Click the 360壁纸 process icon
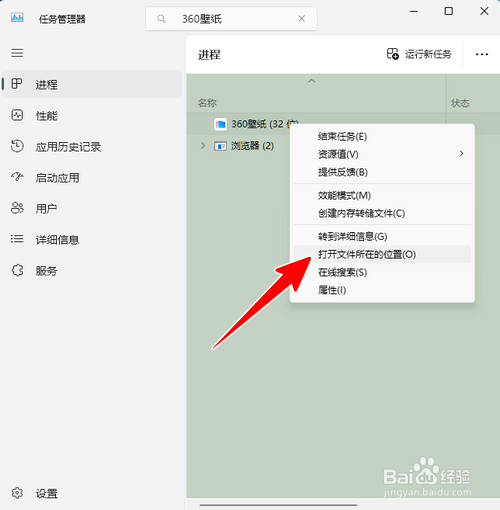The image size is (500, 510). pos(220,124)
